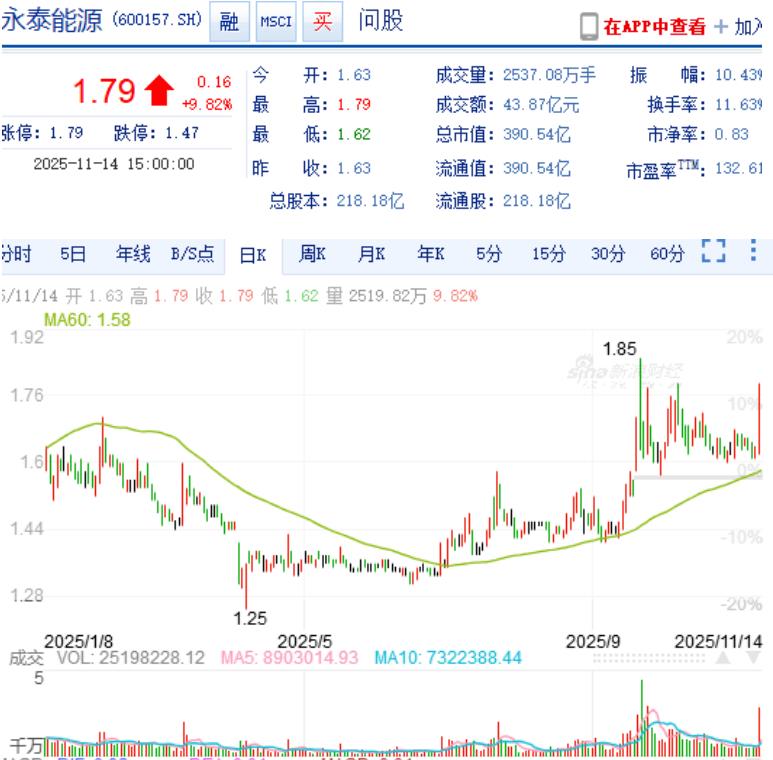
Task: Click the down triangle indicator arrow
Action: pyautogui.click(x=753, y=657)
